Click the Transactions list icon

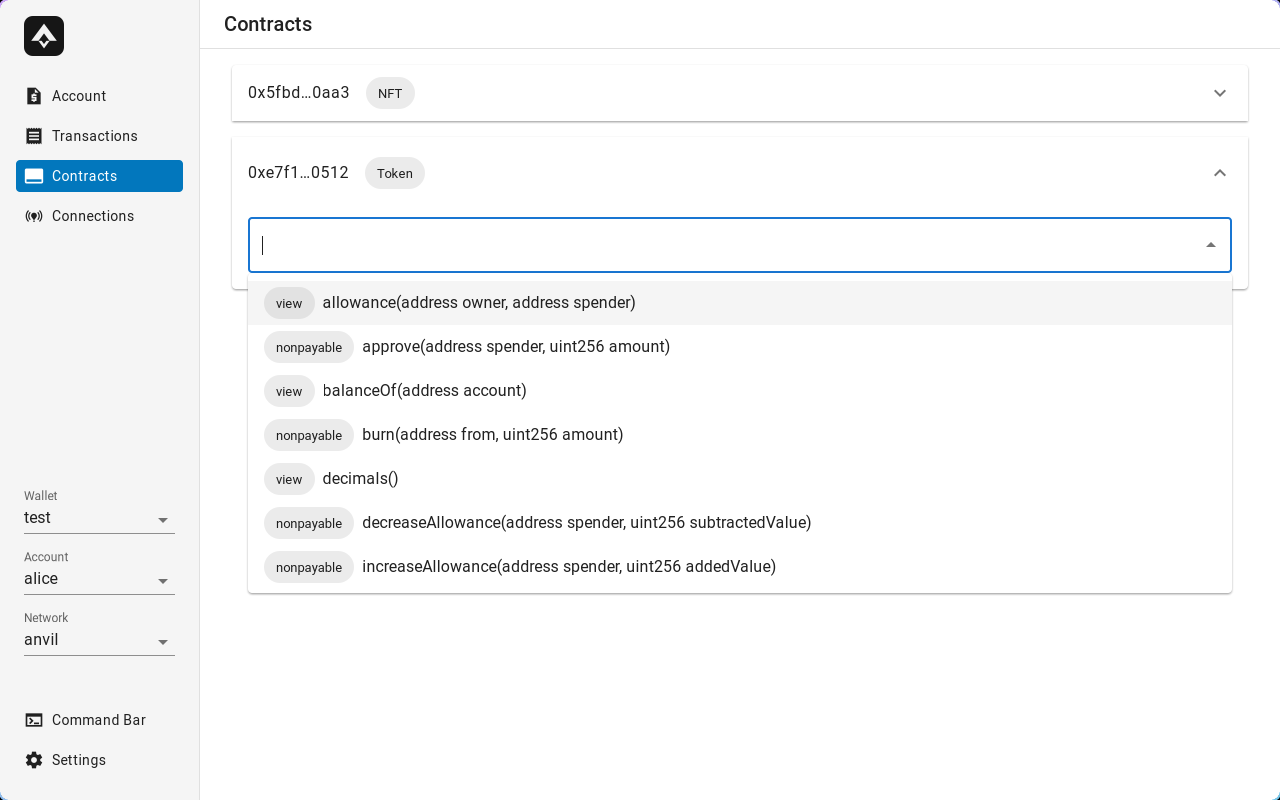[34, 136]
